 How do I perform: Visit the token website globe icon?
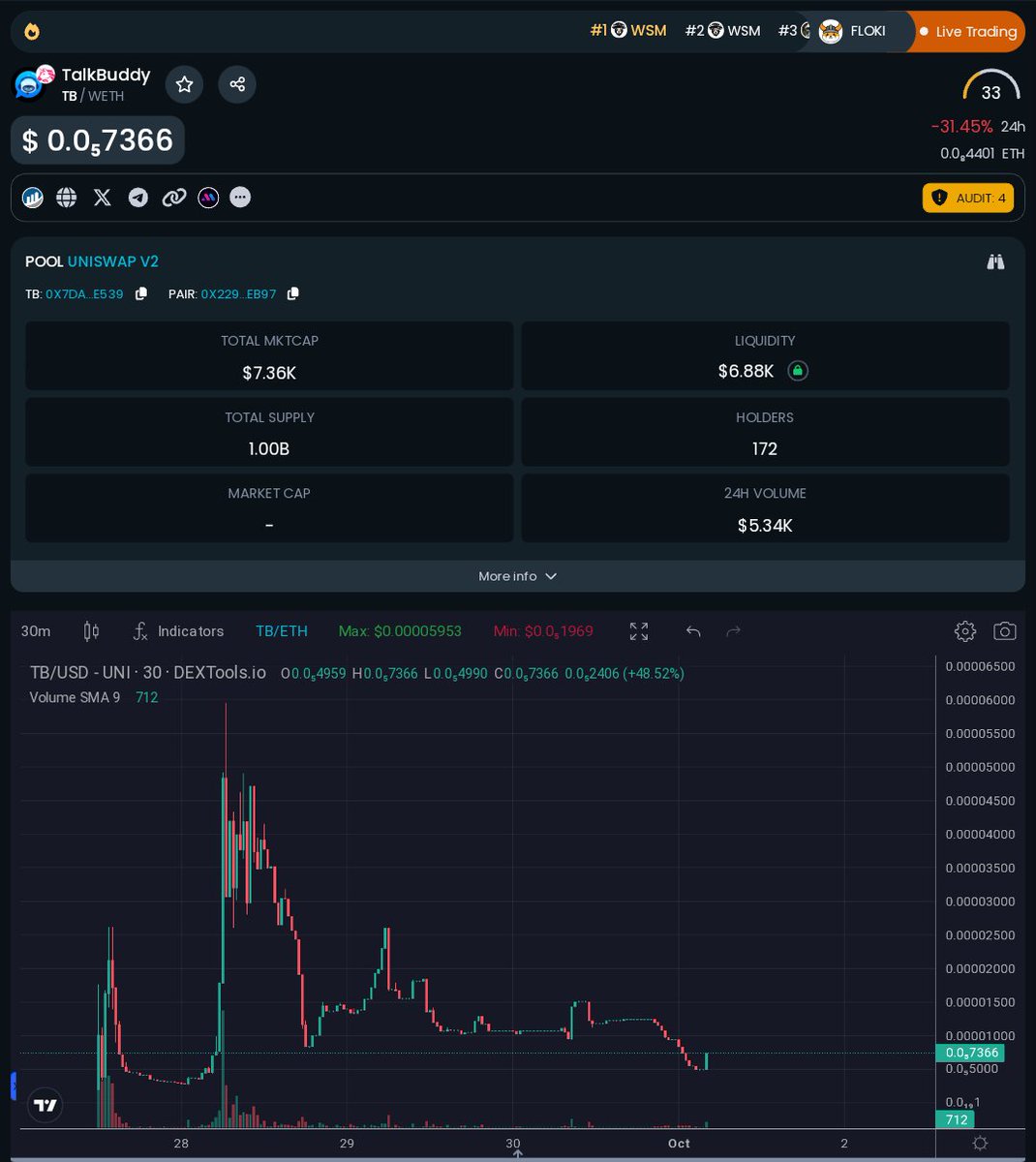pos(67,198)
